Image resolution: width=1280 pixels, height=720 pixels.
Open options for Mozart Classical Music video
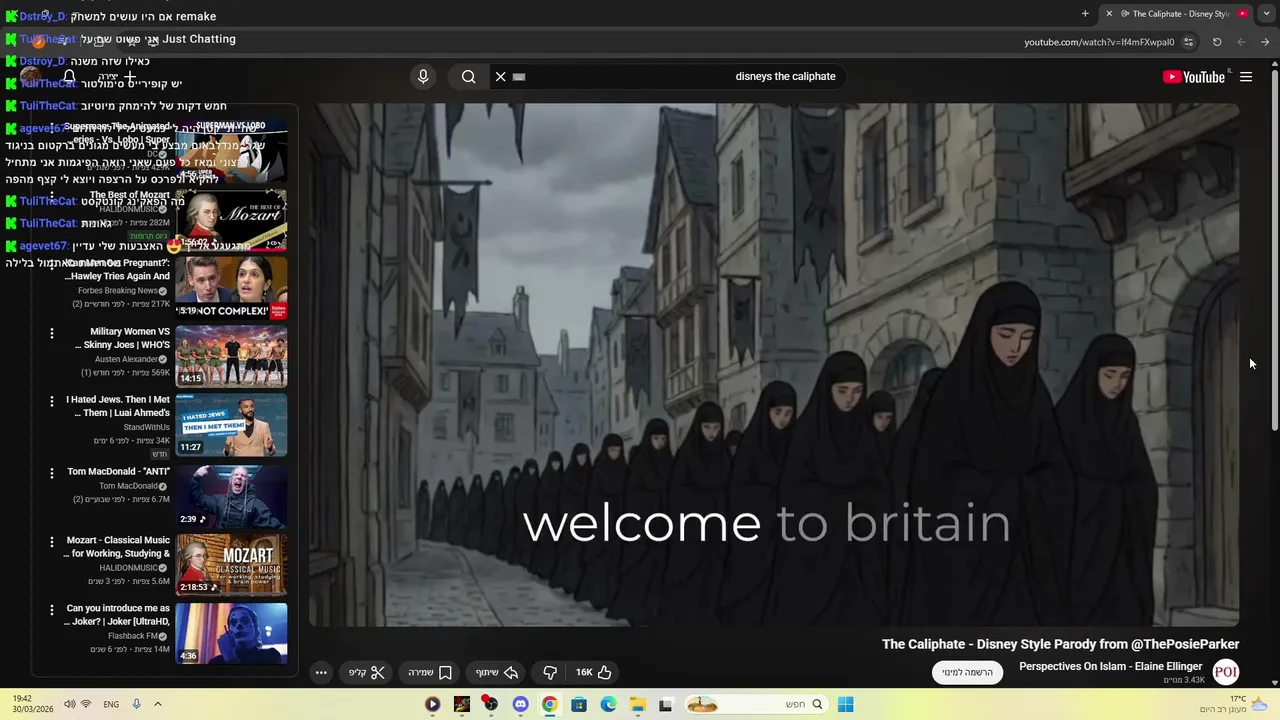(x=52, y=542)
